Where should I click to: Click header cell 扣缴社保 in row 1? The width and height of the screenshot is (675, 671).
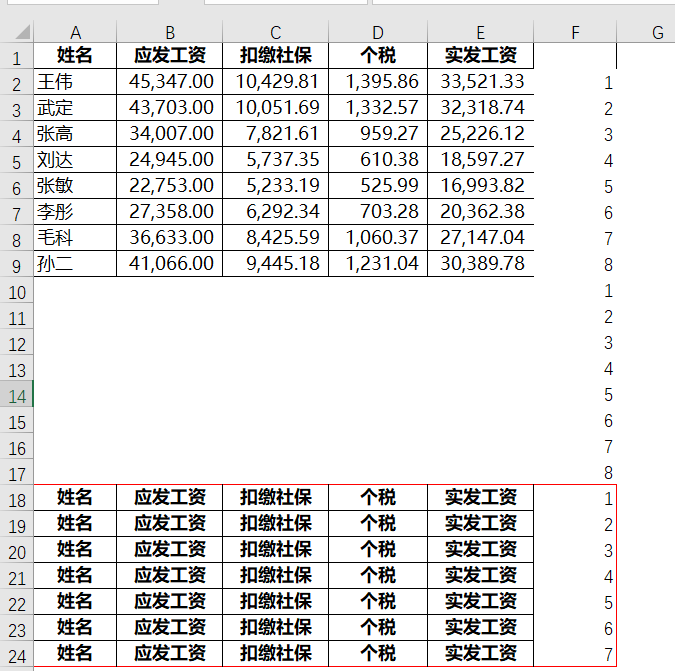coord(276,56)
